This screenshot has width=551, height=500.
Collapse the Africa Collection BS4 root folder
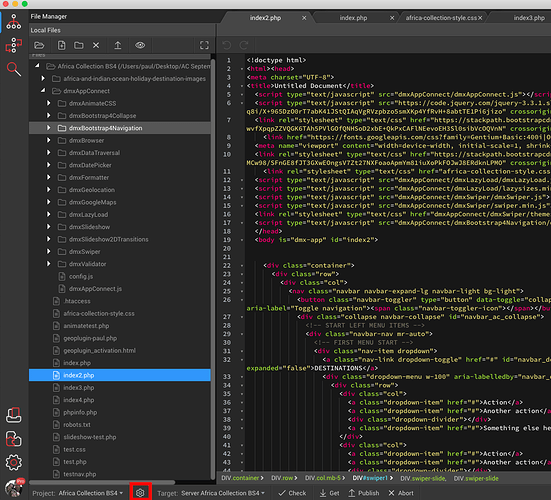point(38,66)
